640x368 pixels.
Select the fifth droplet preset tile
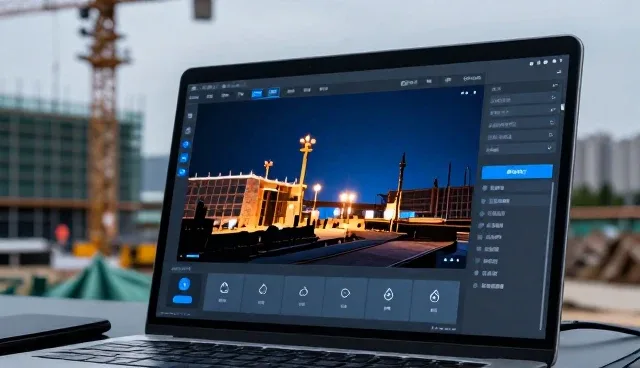pyautogui.click(x=389, y=299)
